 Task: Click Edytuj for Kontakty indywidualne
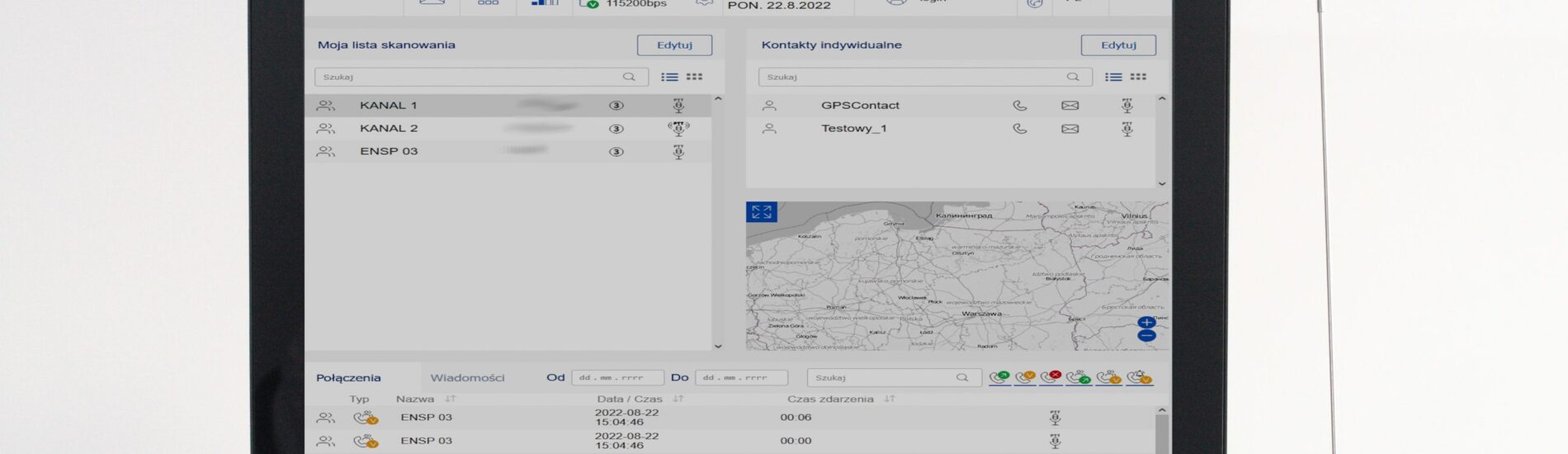pos(1118,45)
